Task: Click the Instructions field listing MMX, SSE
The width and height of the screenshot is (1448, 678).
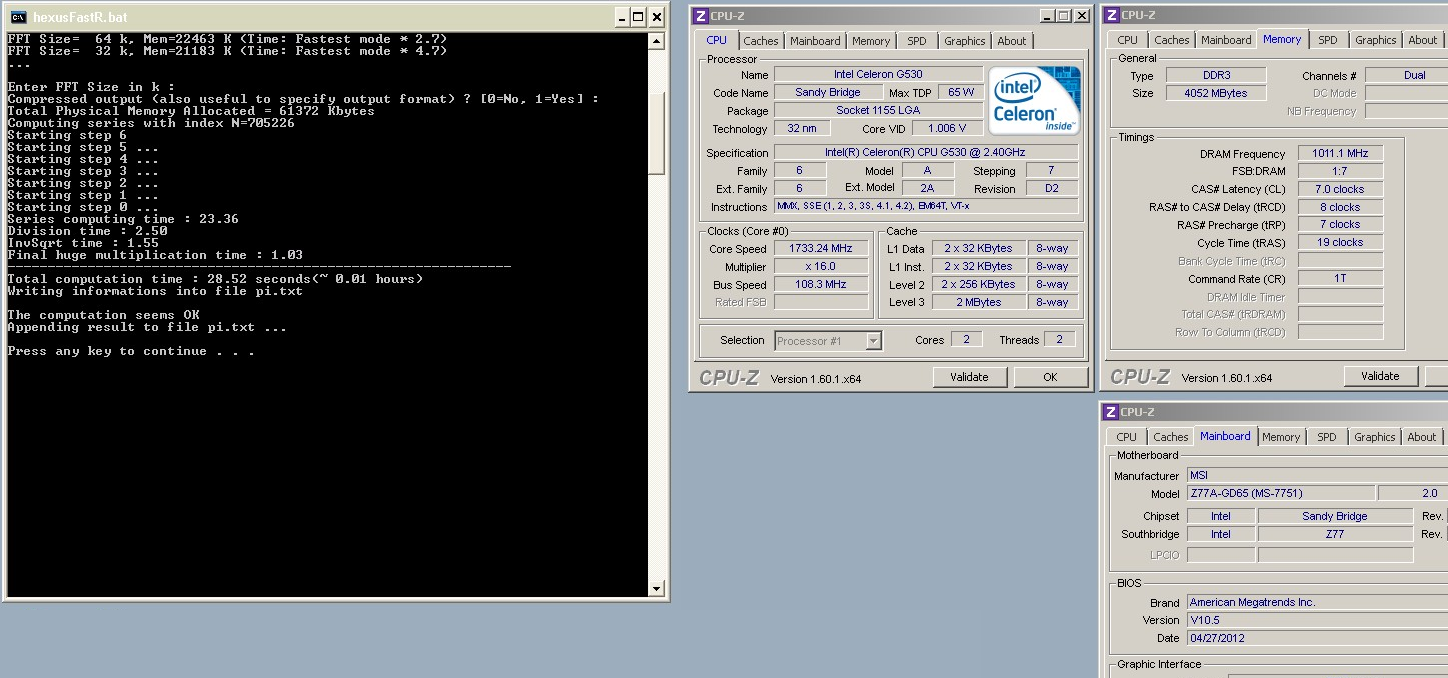Action: pyautogui.click(x=926, y=206)
